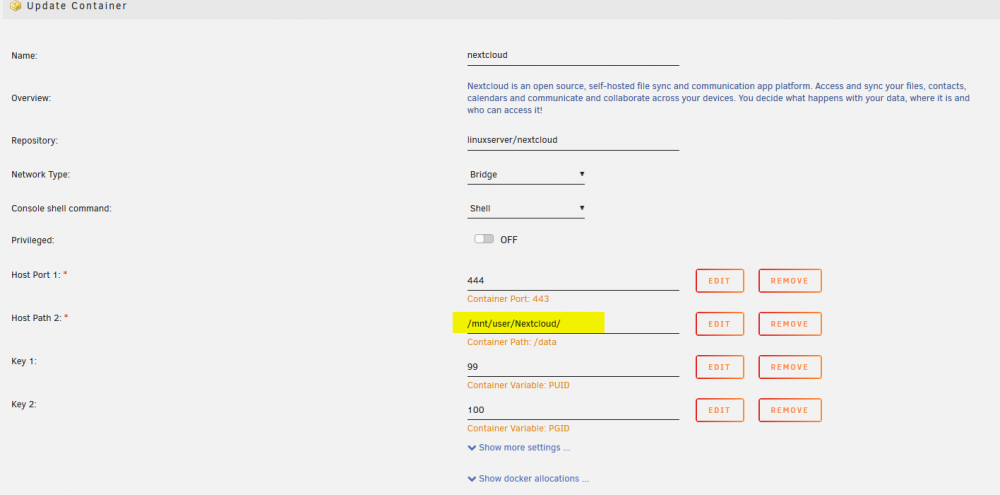Edit the Host Port 1 entry
This screenshot has height=495, width=1000.
719,281
